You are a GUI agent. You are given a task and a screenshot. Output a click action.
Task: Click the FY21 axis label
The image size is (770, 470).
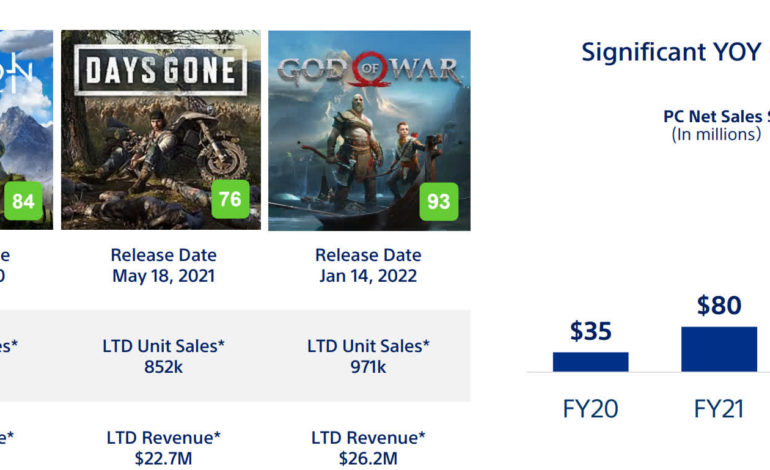(719, 408)
